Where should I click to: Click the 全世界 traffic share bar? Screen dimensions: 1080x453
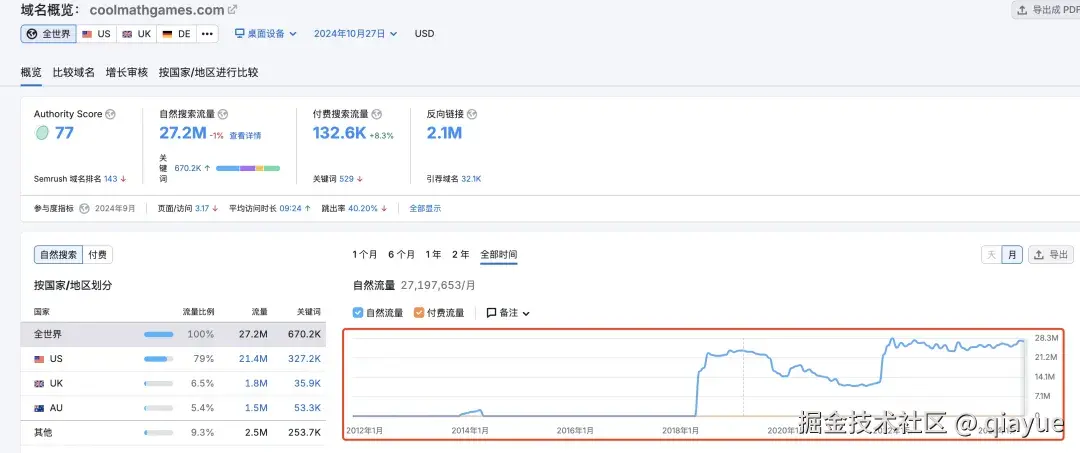(x=158, y=335)
